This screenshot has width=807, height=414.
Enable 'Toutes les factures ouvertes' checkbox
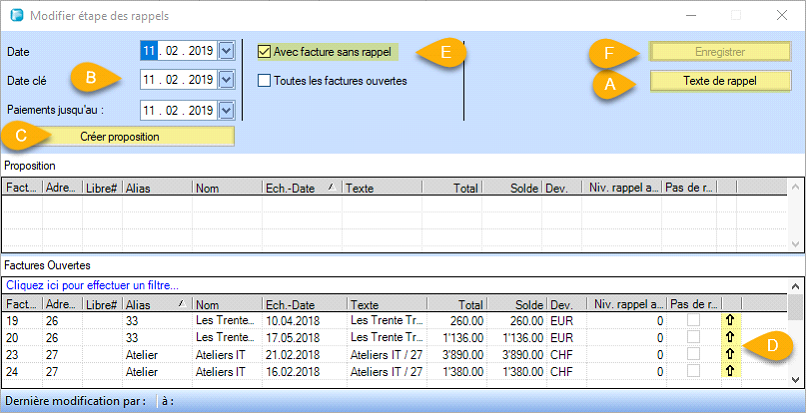pyautogui.click(x=265, y=81)
